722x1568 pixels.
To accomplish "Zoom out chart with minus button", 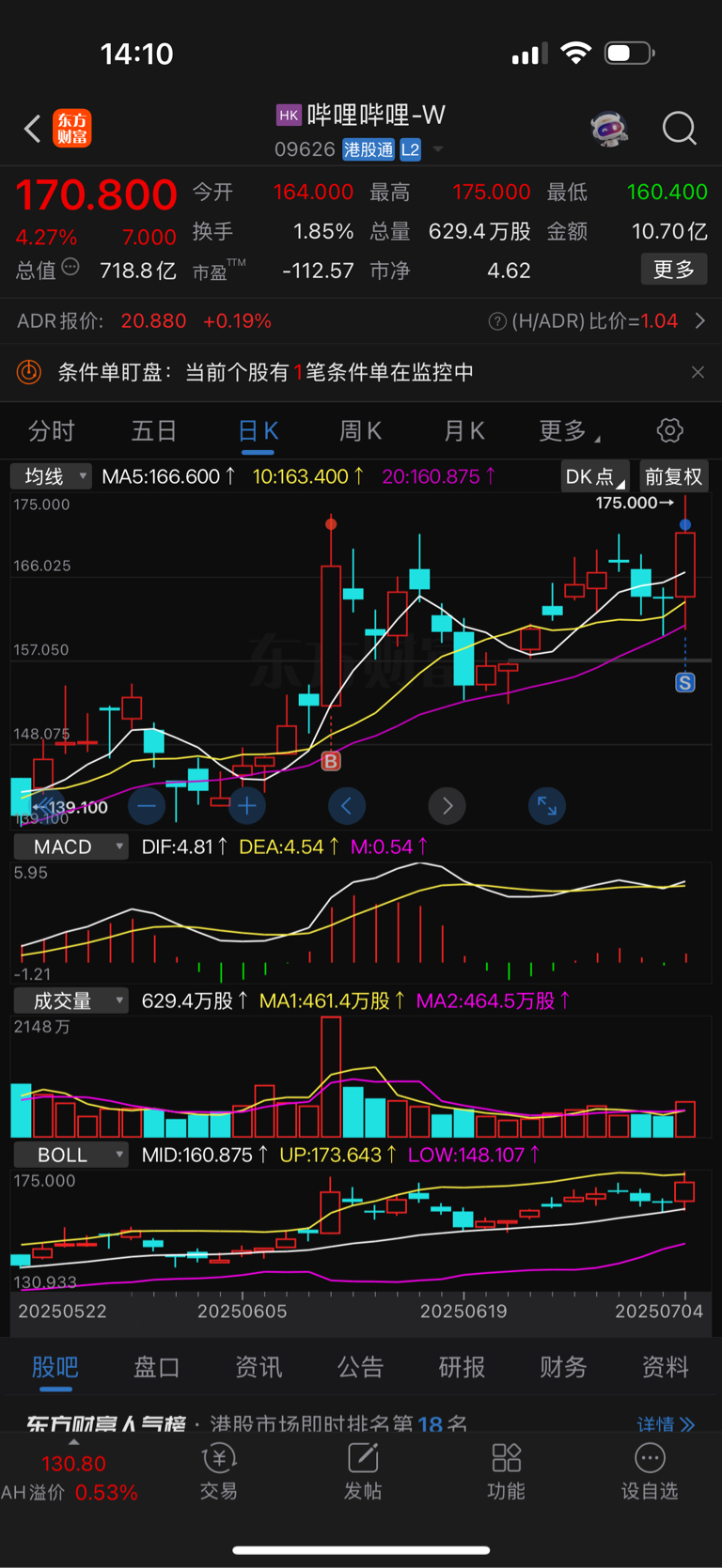I will click(x=147, y=806).
